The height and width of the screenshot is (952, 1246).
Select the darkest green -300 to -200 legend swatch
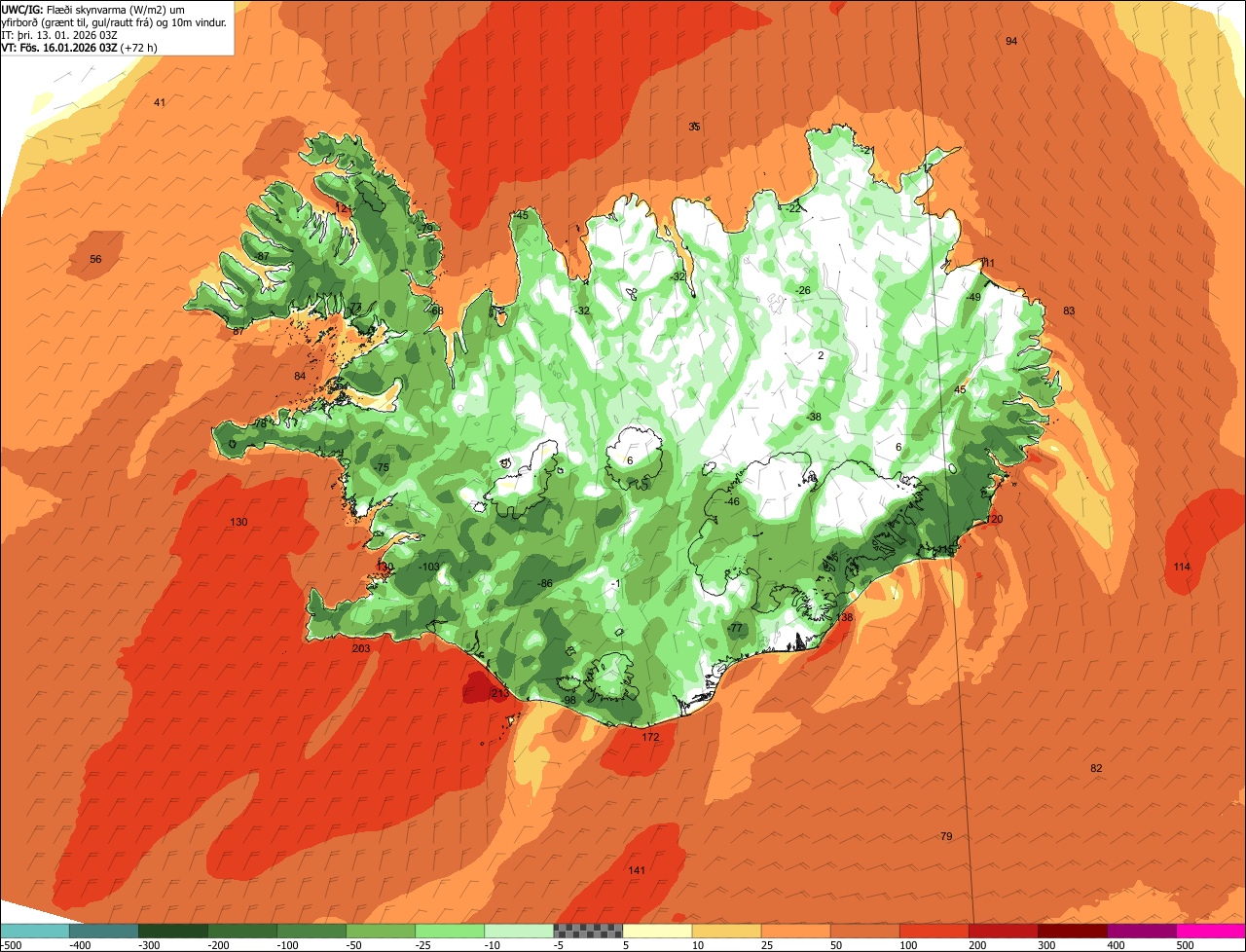tap(172, 931)
